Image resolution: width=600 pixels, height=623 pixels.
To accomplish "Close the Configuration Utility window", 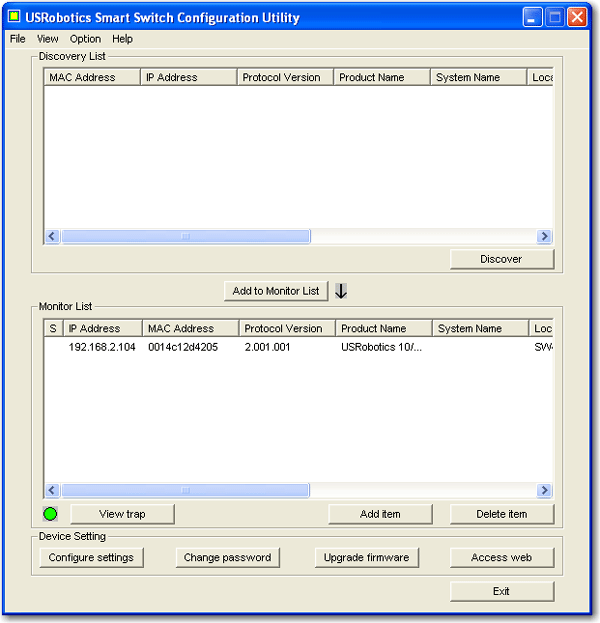I will pos(577,17).
